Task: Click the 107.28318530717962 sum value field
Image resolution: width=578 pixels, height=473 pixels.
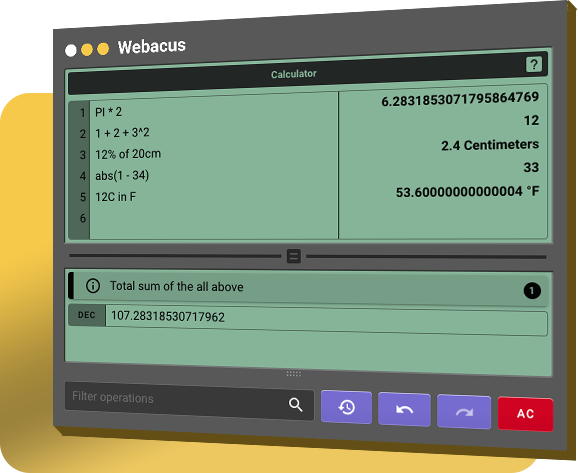Action: click(x=326, y=320)
